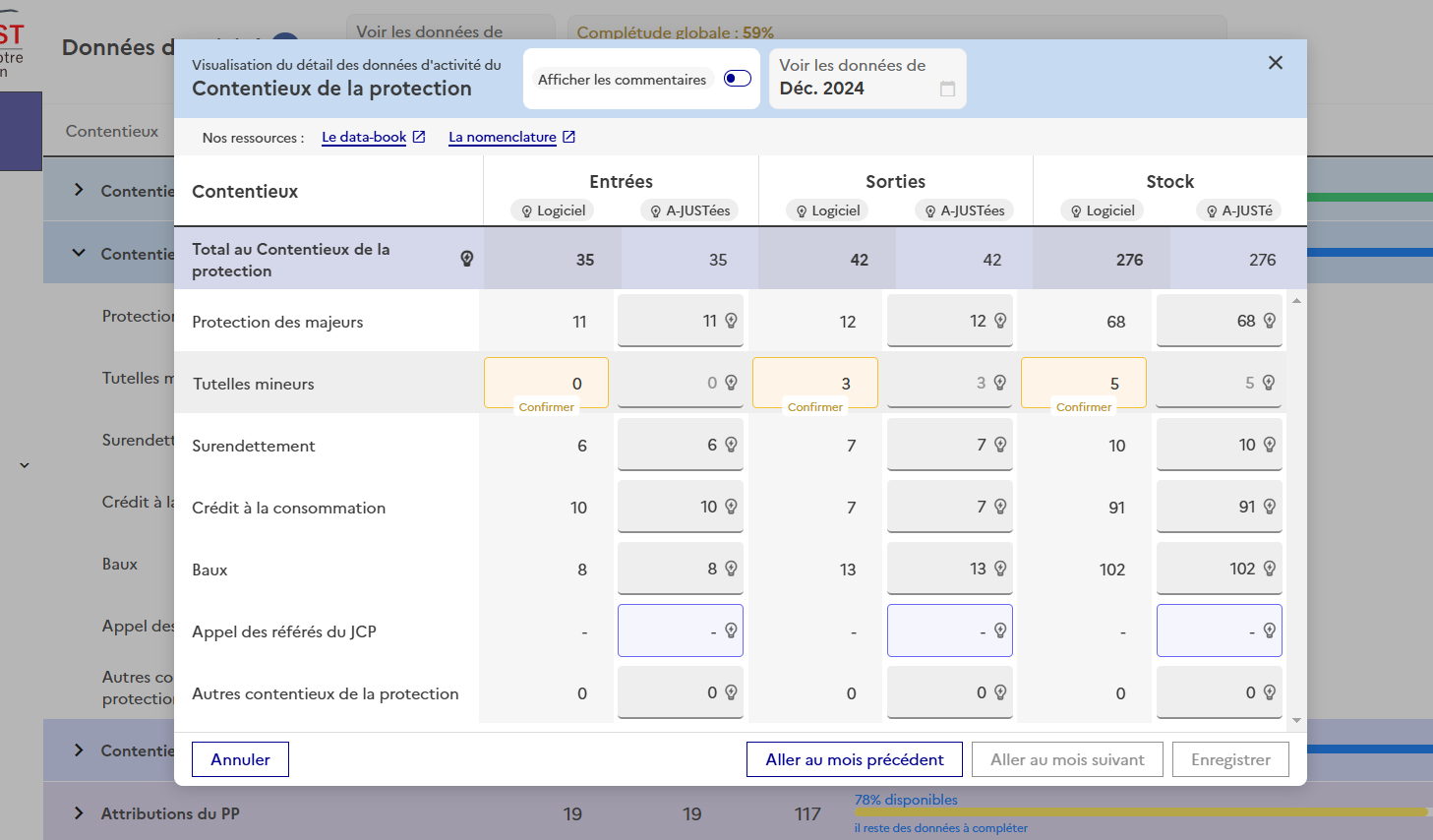Open La nomenclature resource link
Image resolution: width=1433 pixels, height=840 pixels.
503,137
